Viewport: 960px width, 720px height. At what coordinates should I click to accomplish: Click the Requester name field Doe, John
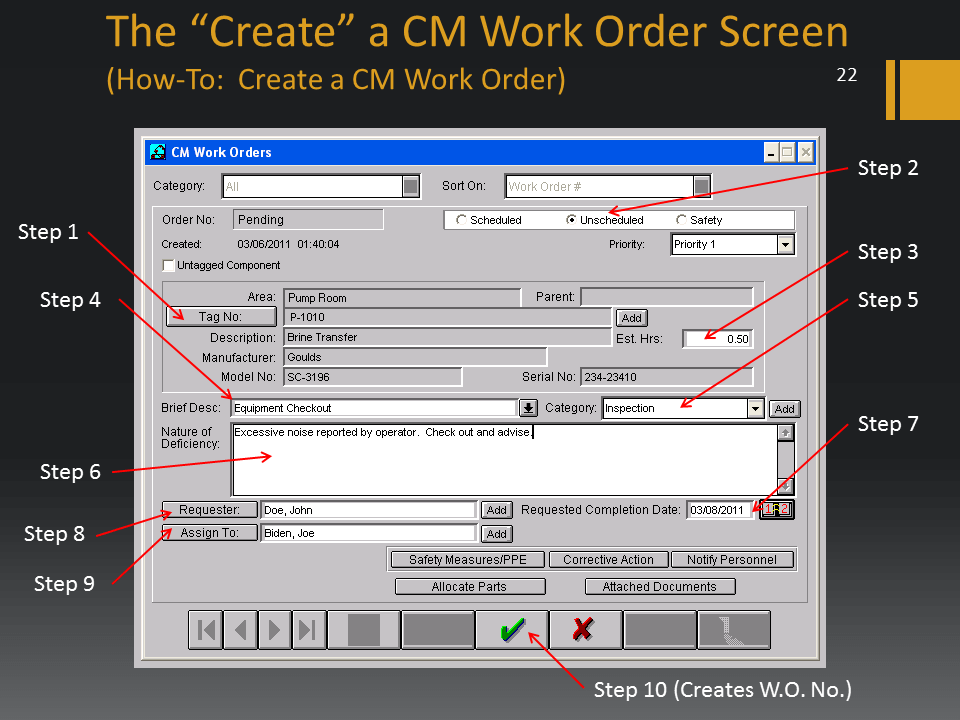click(369, 510)
